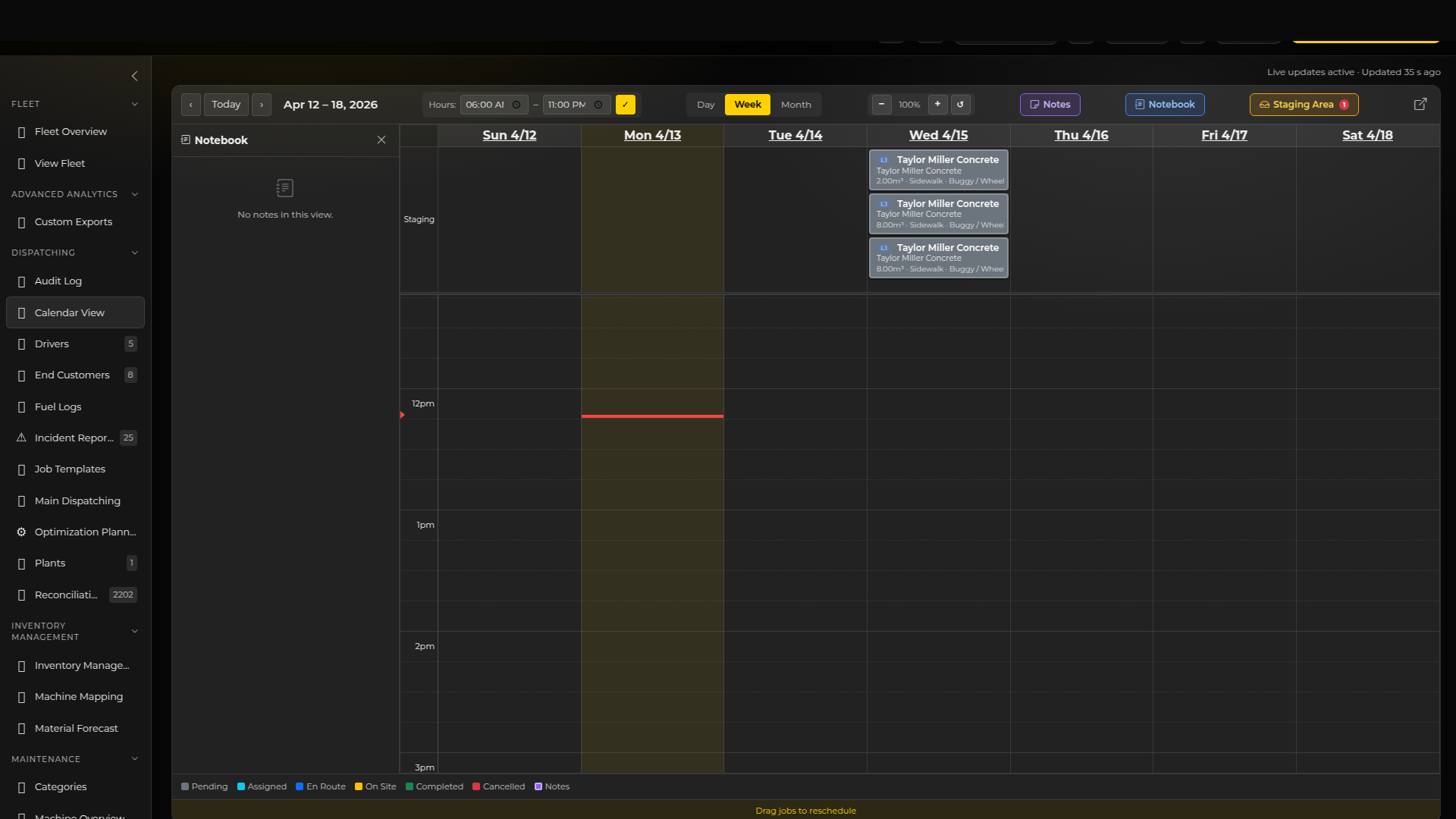Image resolution: width=1456 pixels, height=819 pixels.
Task: Enable the hours filter checkmark toggle
Action: point(626,105)
